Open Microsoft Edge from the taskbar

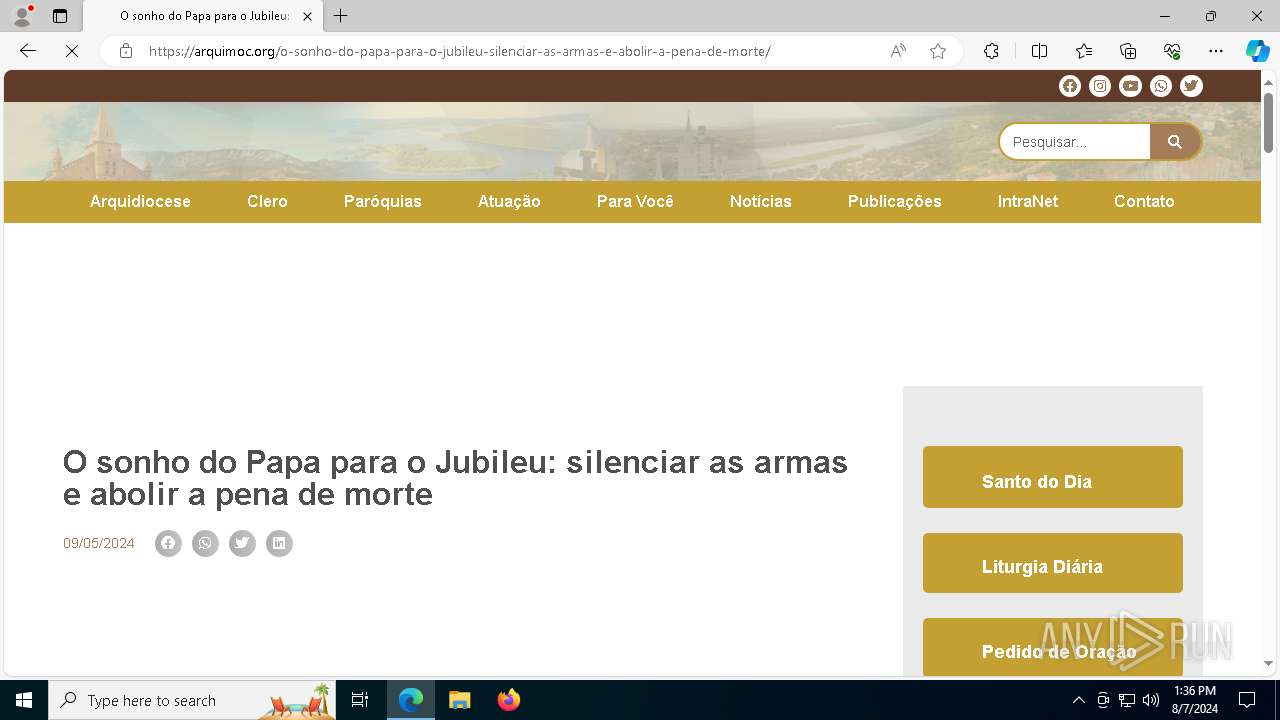pos(411,700)
